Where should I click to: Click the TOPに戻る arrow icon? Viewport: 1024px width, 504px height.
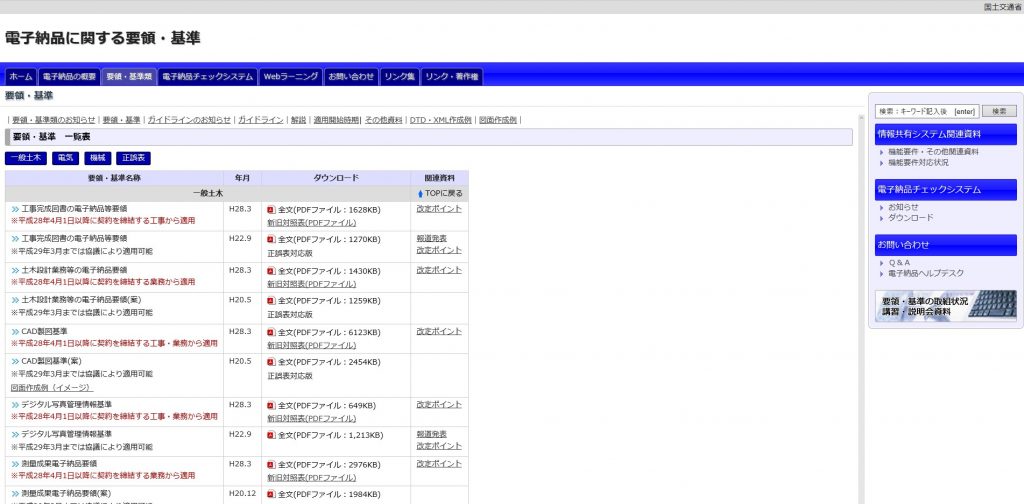[420, 193]
